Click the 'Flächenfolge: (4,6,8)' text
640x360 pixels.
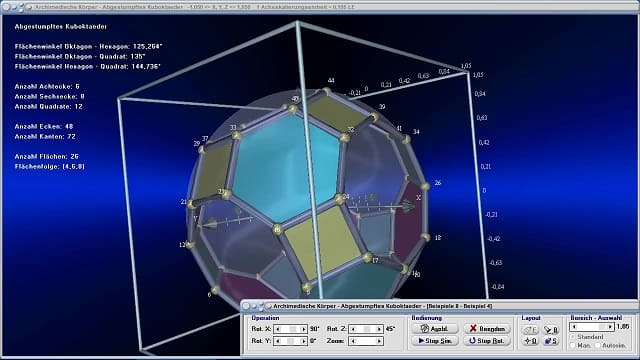point(50,167)
